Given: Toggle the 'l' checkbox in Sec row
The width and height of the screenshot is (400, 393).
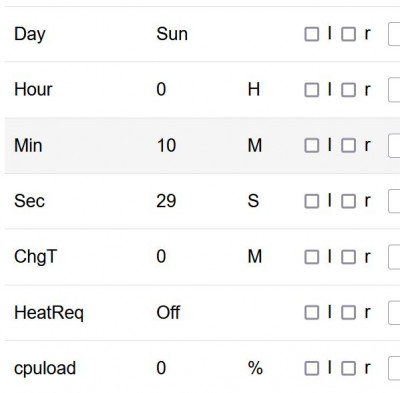Looking at the screenshot, I should 312,201.
